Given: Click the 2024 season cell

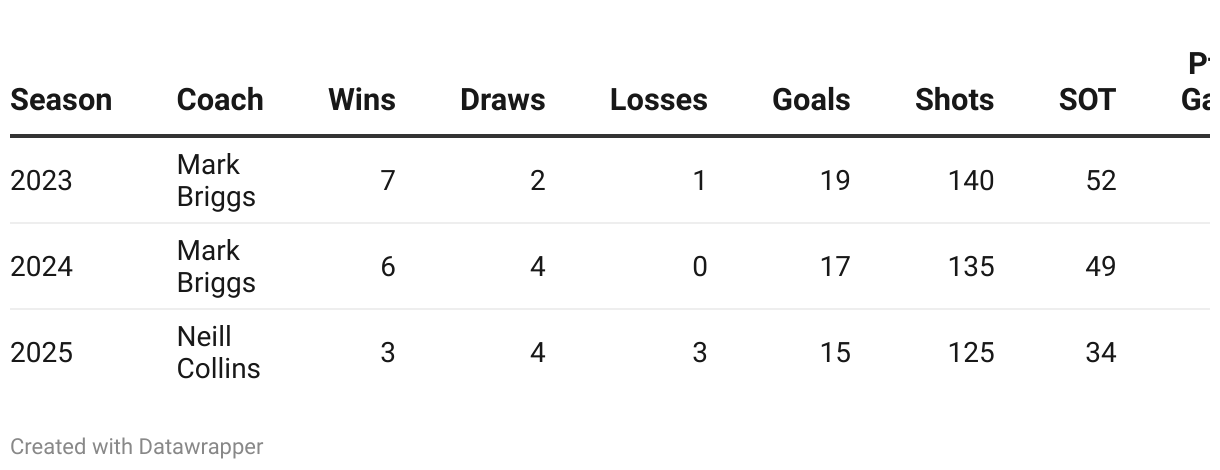Looking at the screenshot, I should pos(41,267).
